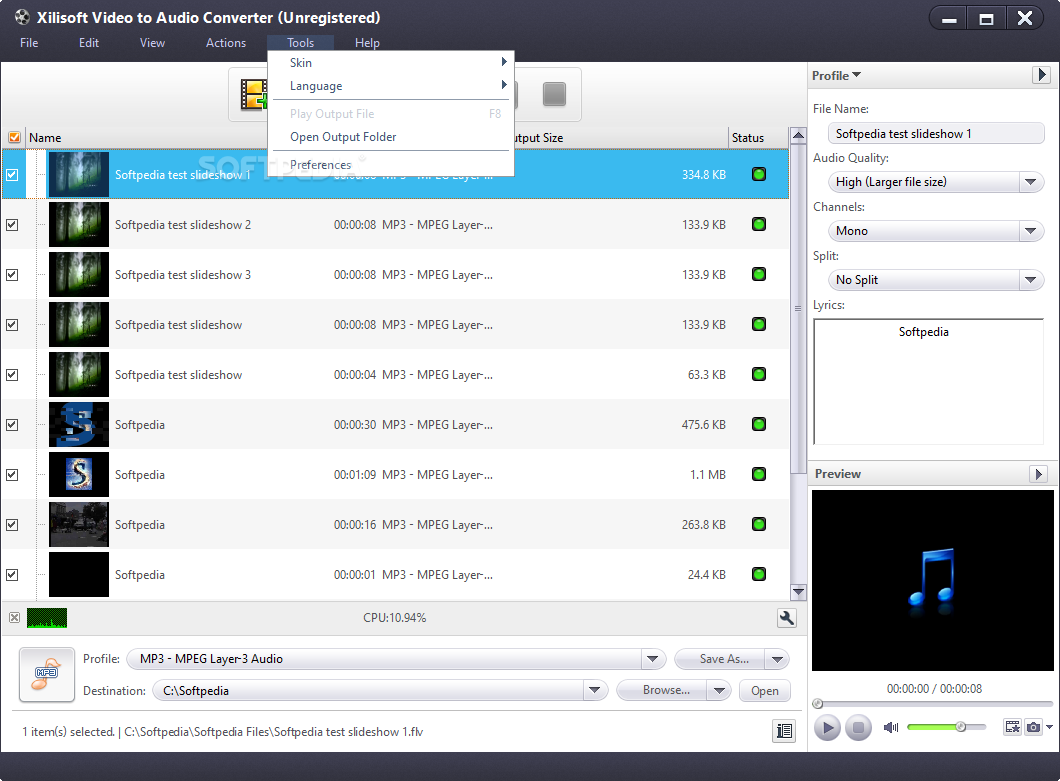Click the Open destination button
The height and width of the screenshot is (781, 1060).
pyautogui.click(x=765, y=690)
